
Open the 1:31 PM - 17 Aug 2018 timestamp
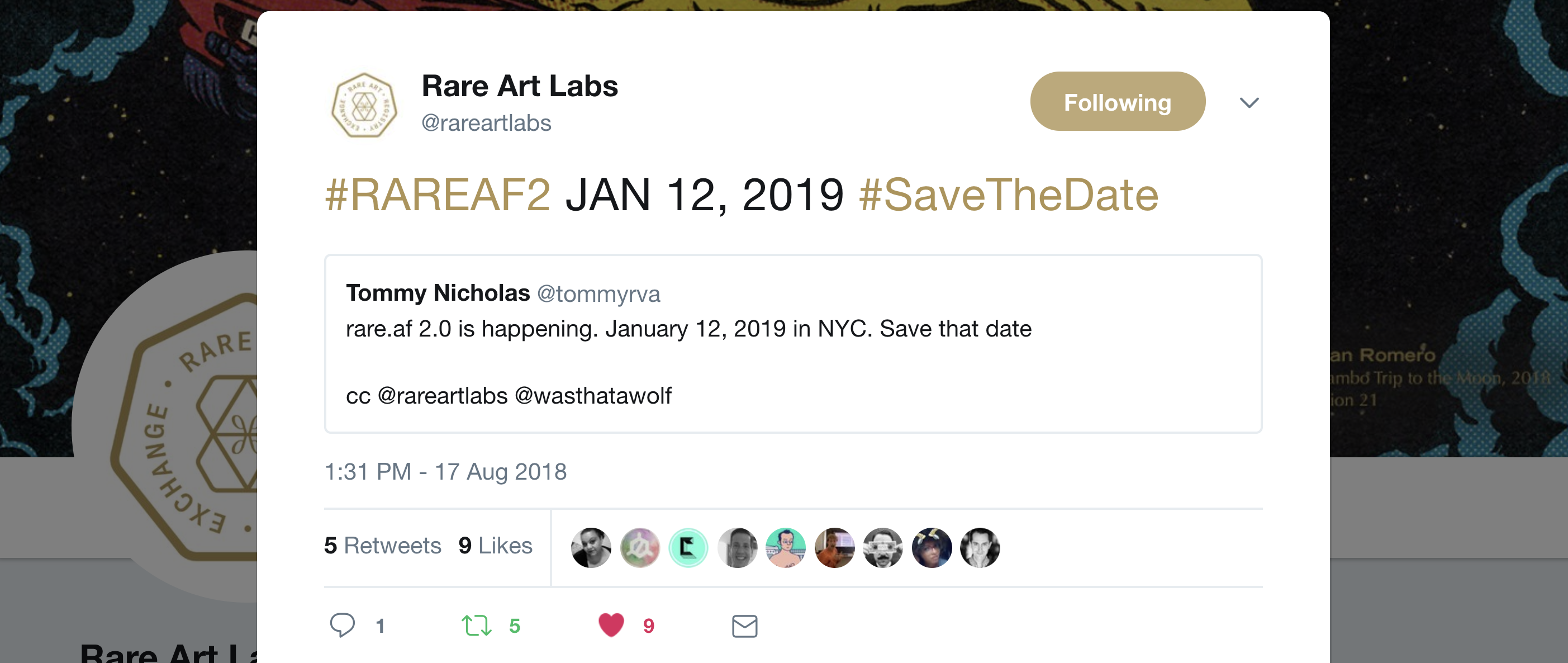coord(445,472)
